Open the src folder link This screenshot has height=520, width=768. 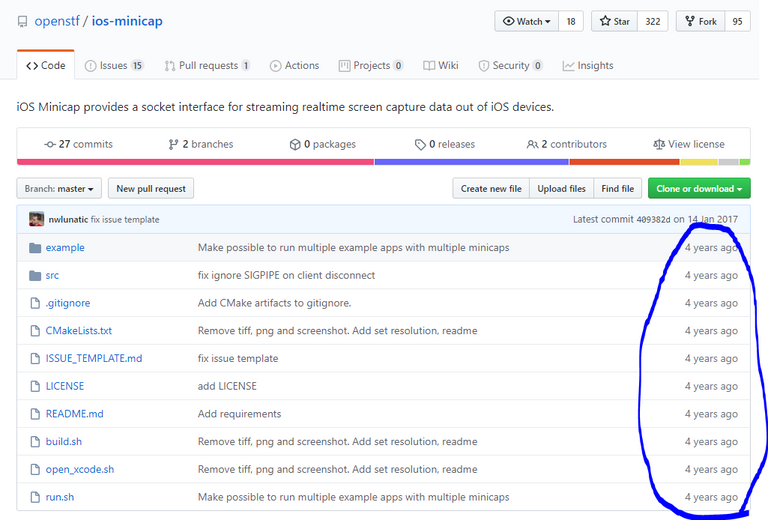52,276
